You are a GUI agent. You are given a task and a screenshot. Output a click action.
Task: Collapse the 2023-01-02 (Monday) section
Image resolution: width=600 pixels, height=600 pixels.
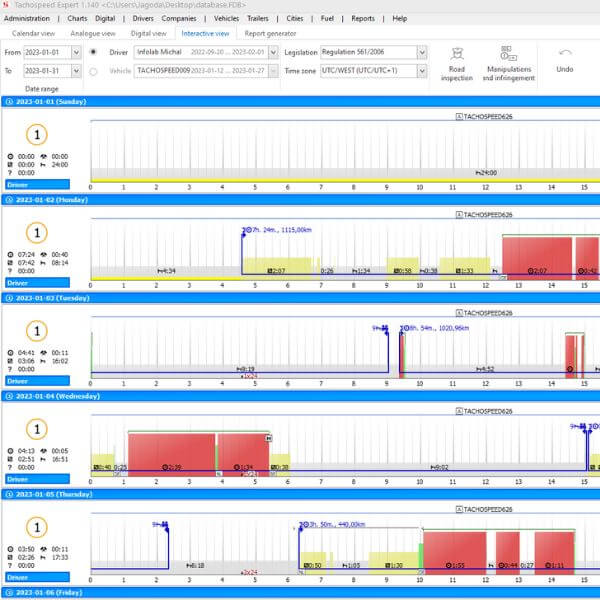[7, 200]
